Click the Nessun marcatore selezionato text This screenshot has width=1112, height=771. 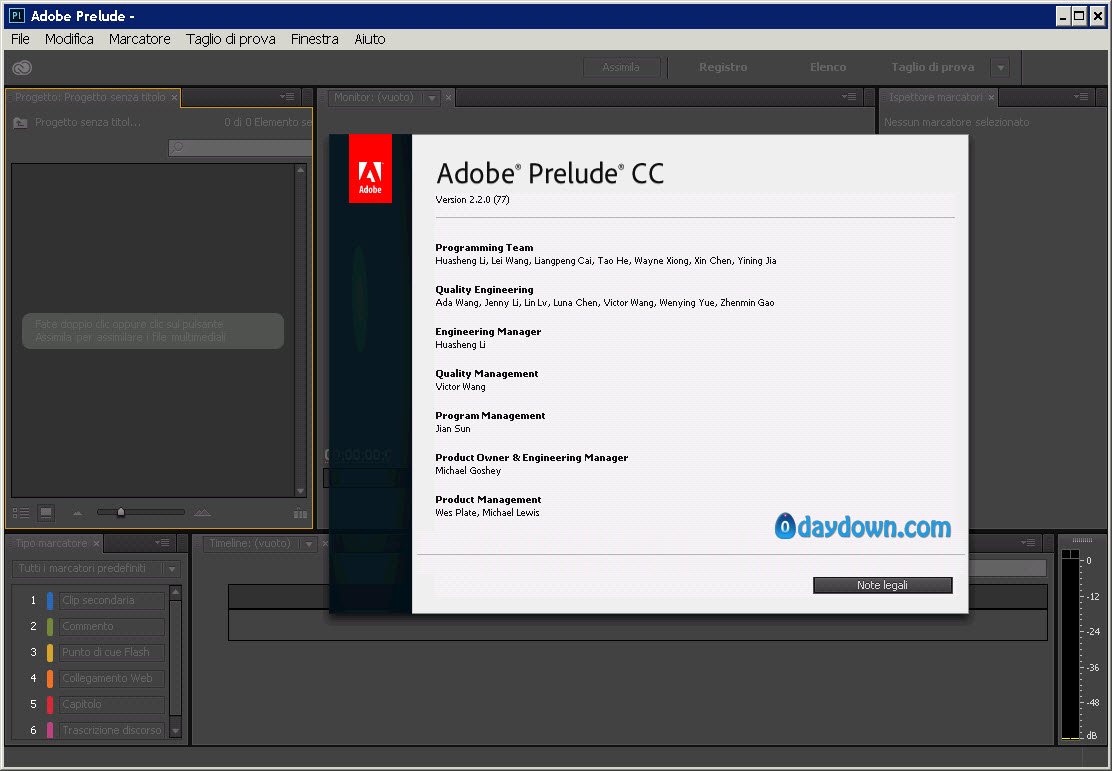click(x=956, y=123)
